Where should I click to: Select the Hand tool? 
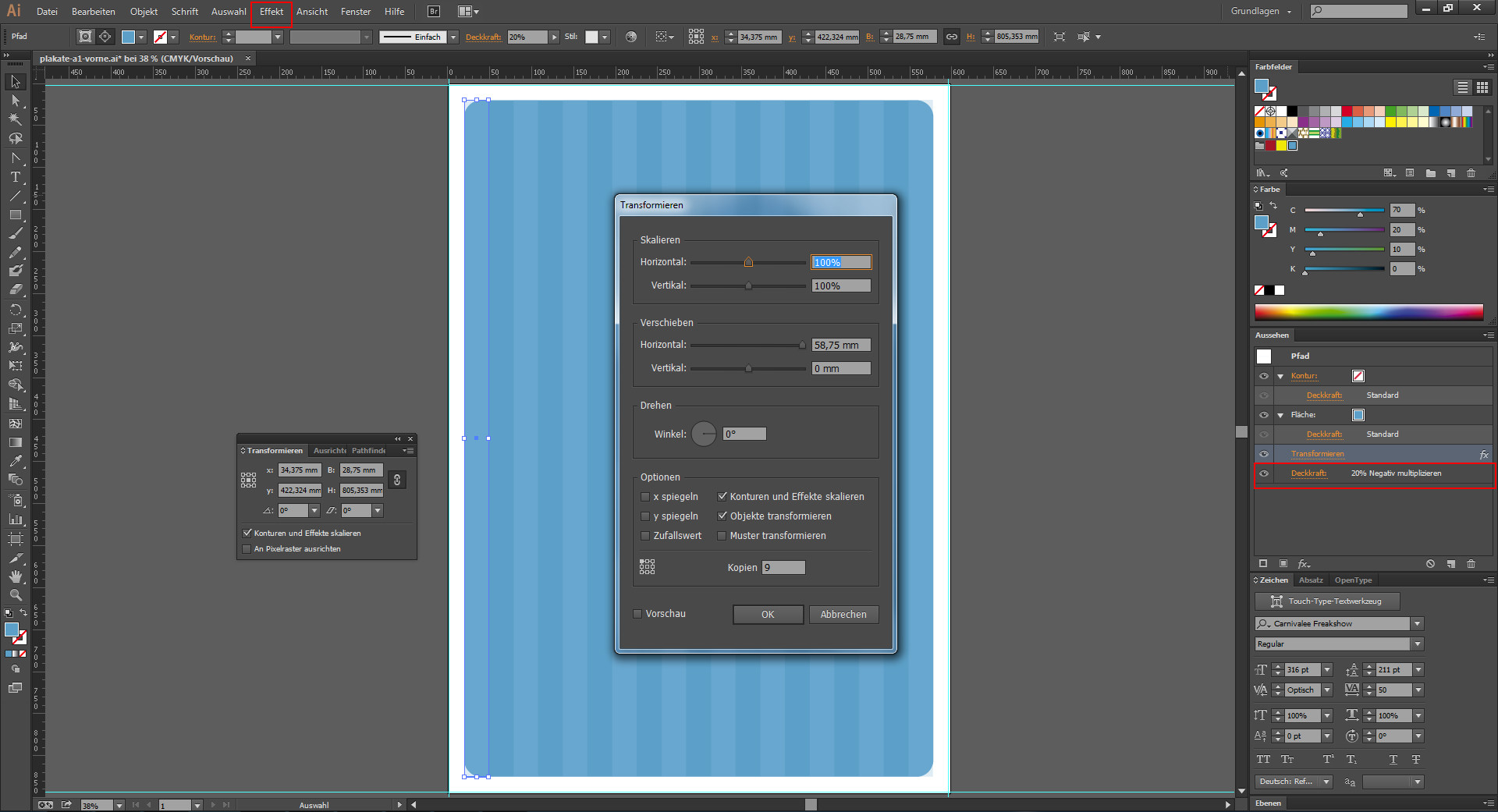[x=15, y=576]
